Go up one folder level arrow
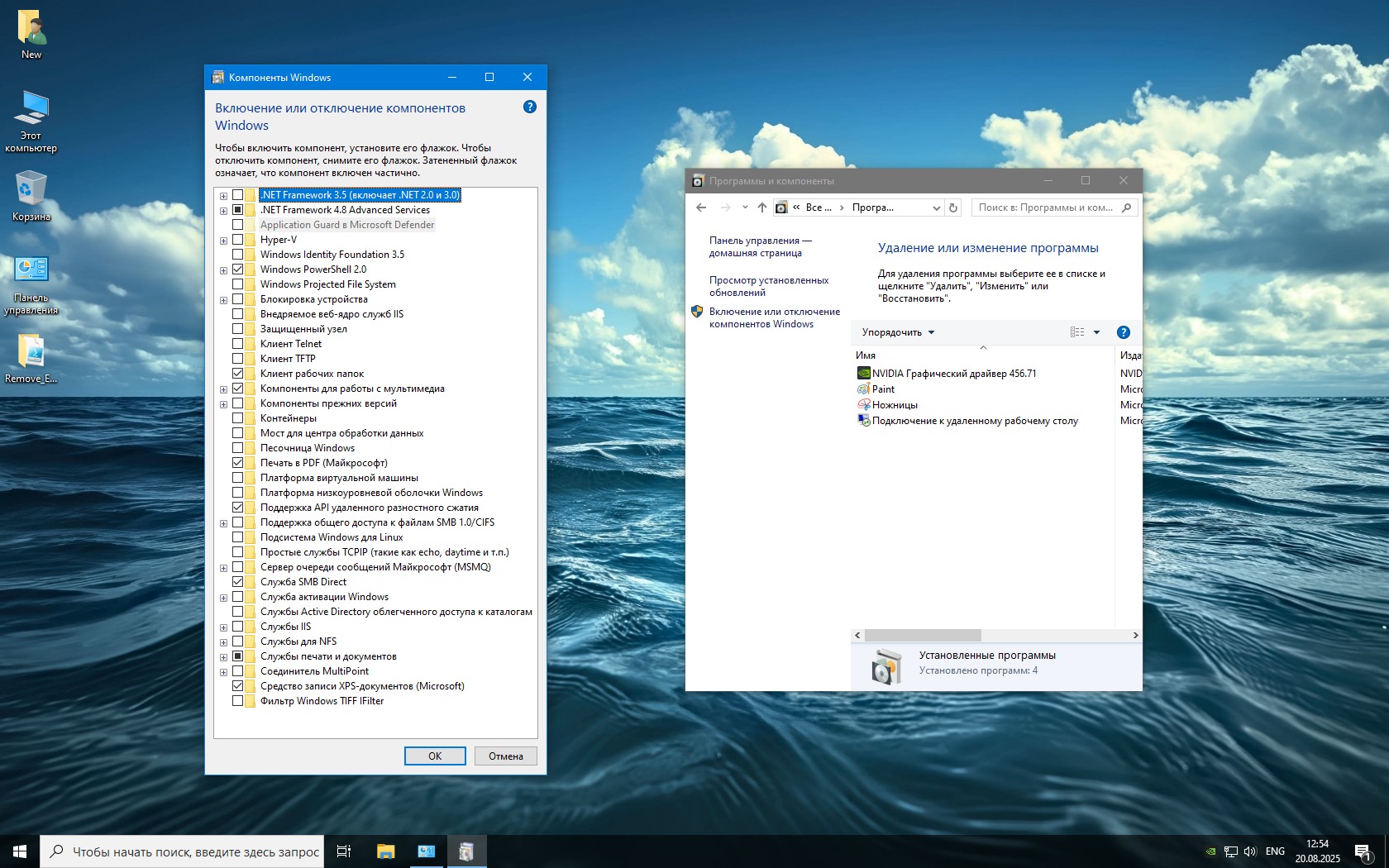The height and width of the screenshot is (868, 1389). pos(761,207)
